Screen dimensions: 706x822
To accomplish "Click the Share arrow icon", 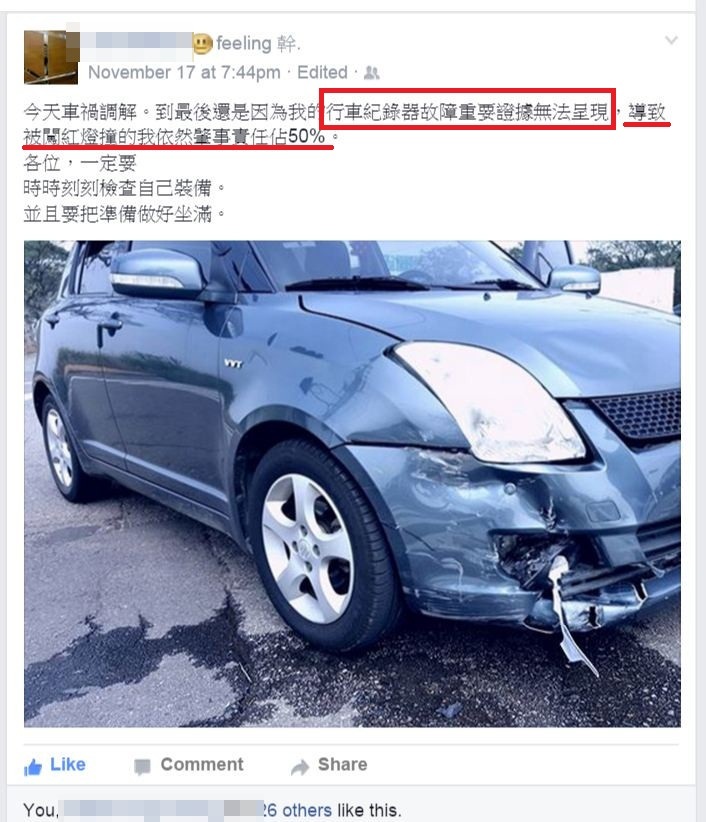I will (300, 767).
